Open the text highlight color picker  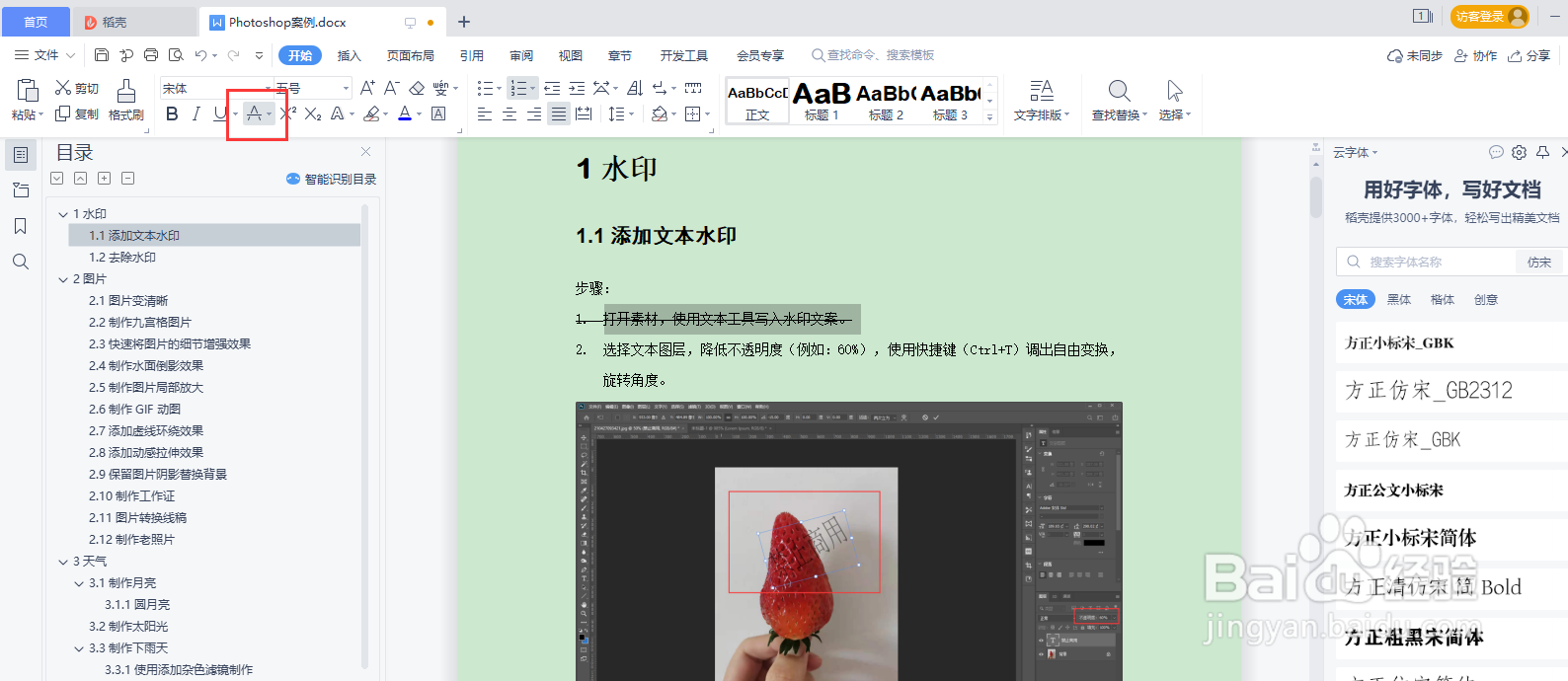click(386, 114)
